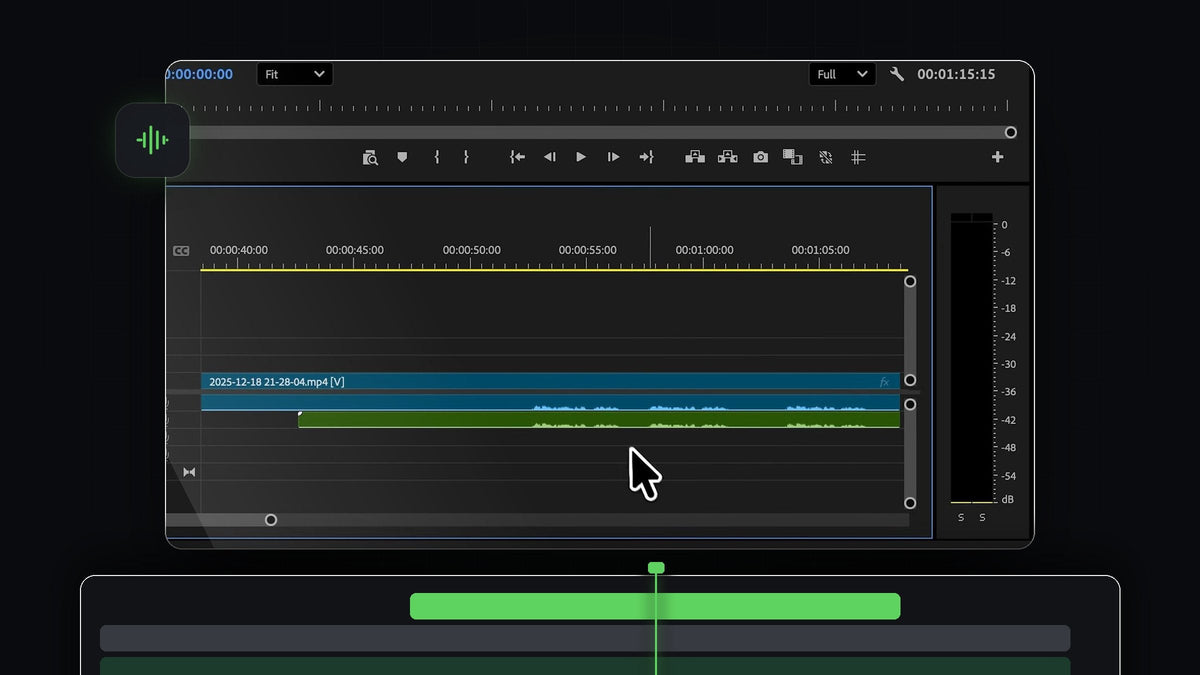Click timeline ruler at 00:01:05:00
This screenshot has width=1200, height=675.
click(x=821, y=250)
